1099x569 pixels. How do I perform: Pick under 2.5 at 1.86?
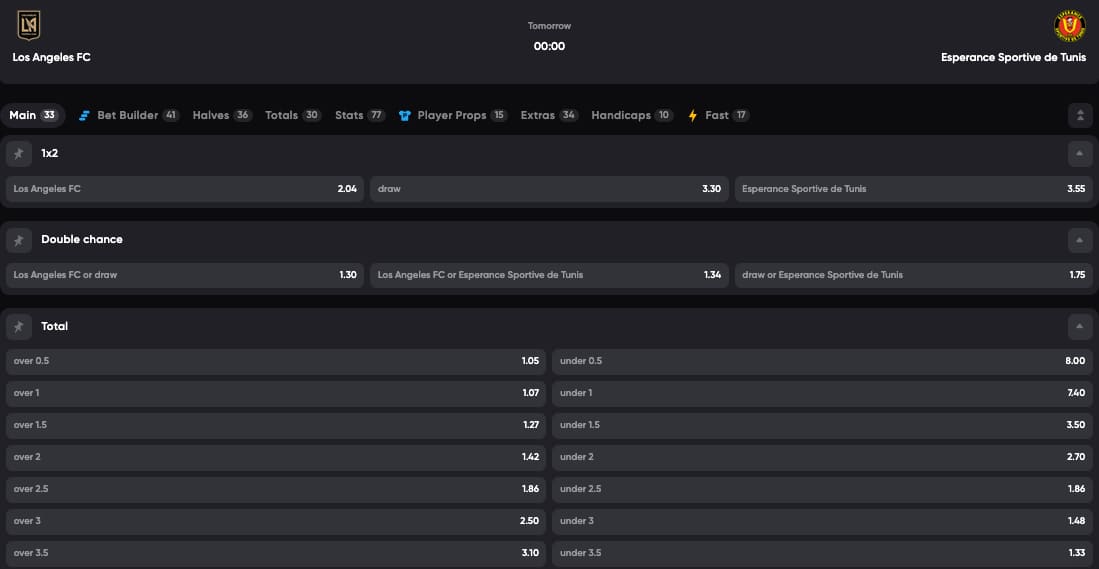click(x=823, y=489)
